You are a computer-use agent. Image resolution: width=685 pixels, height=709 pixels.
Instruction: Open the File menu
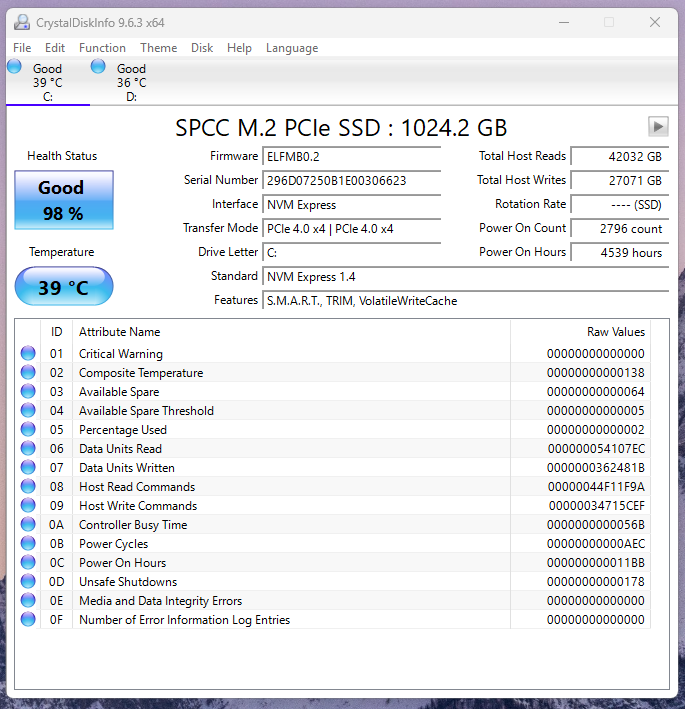[x=22, y=48]
